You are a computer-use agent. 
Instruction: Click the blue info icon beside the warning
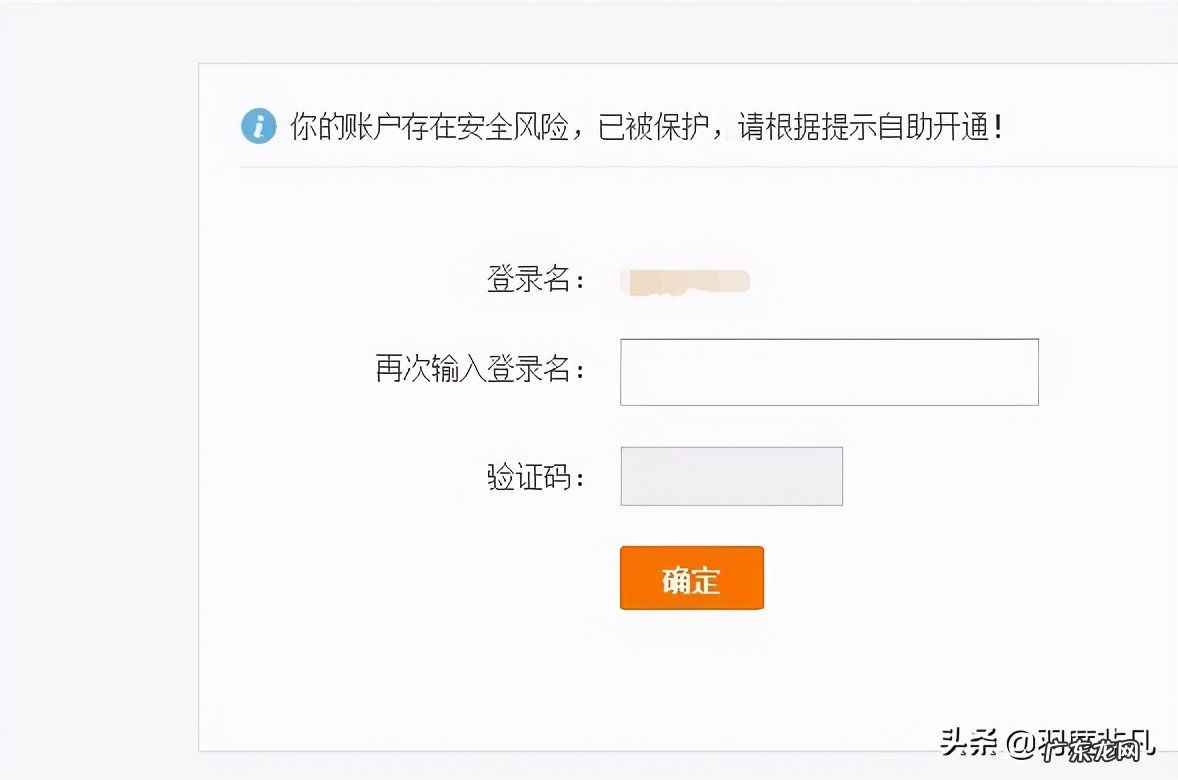pos(258,126)
